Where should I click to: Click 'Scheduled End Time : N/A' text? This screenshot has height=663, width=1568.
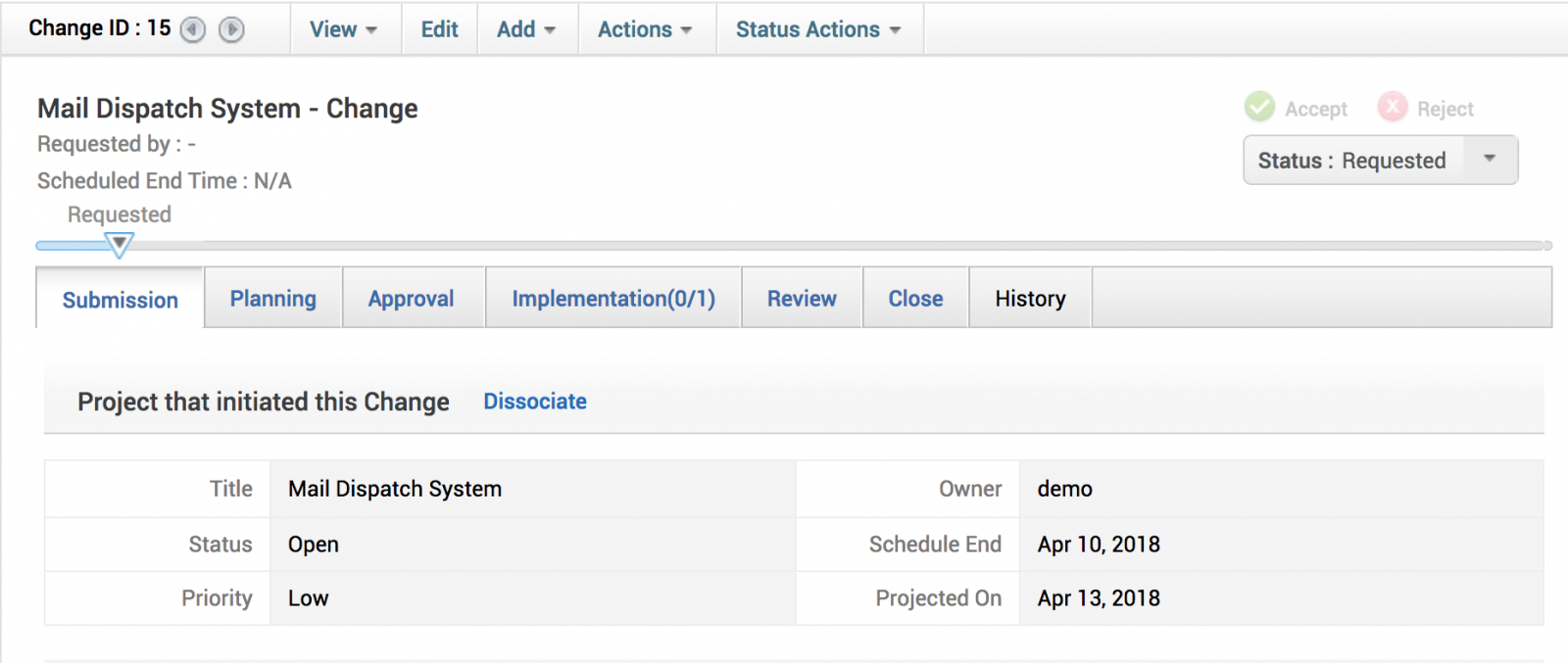pos(165,181)
